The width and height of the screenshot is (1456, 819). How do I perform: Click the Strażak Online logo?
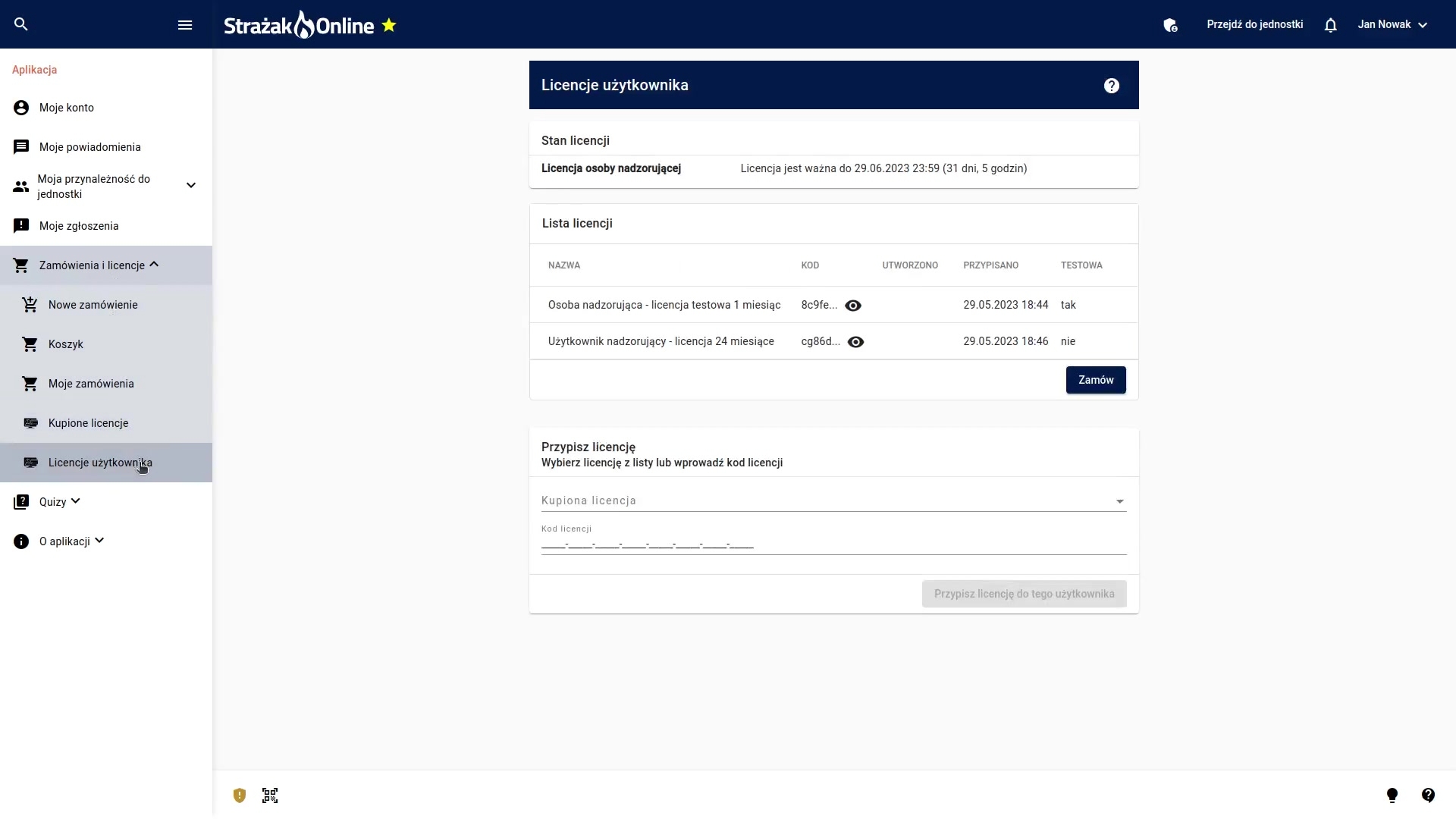coord(299,25)
